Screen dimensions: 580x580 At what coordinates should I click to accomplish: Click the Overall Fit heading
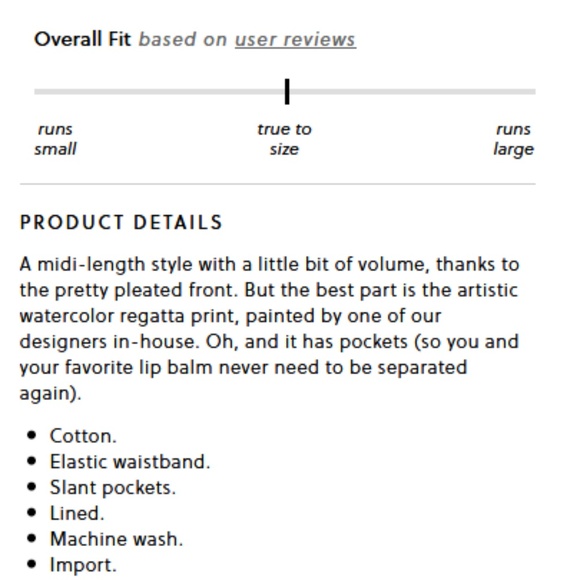point(82,39)
